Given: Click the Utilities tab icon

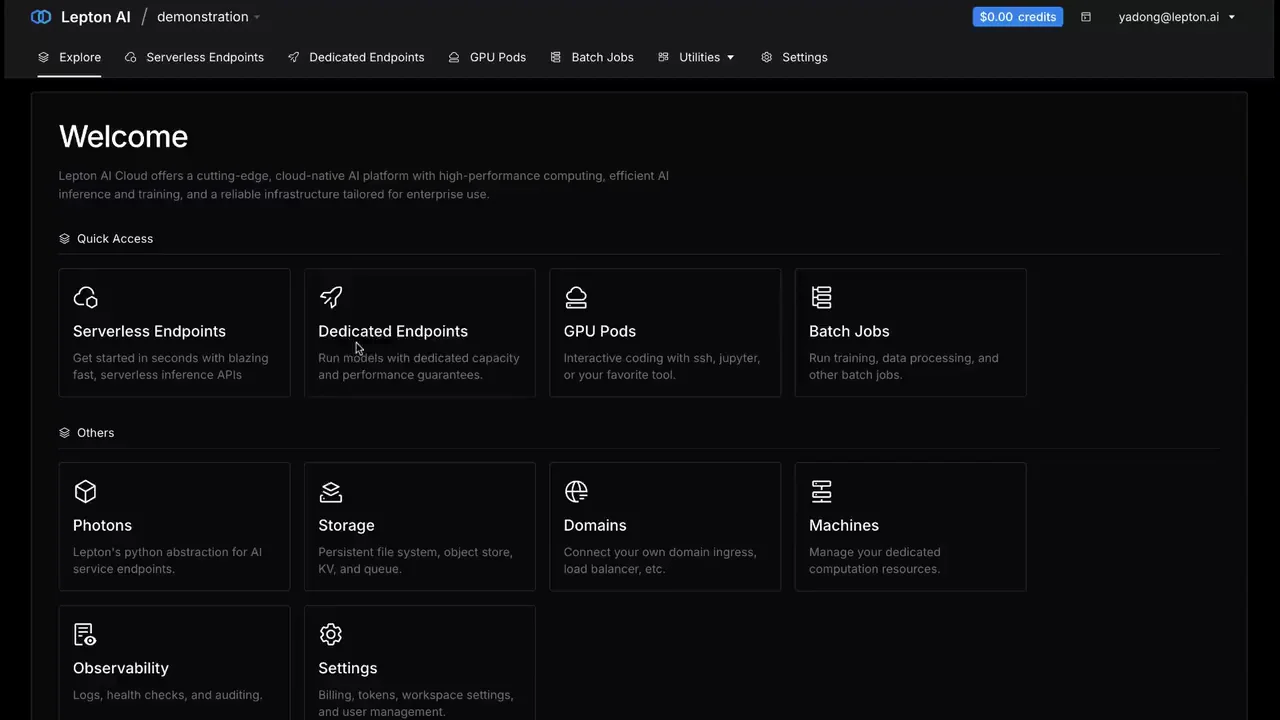Looking at the screenshot, I should pyautogui.click(x=663, y=57).
